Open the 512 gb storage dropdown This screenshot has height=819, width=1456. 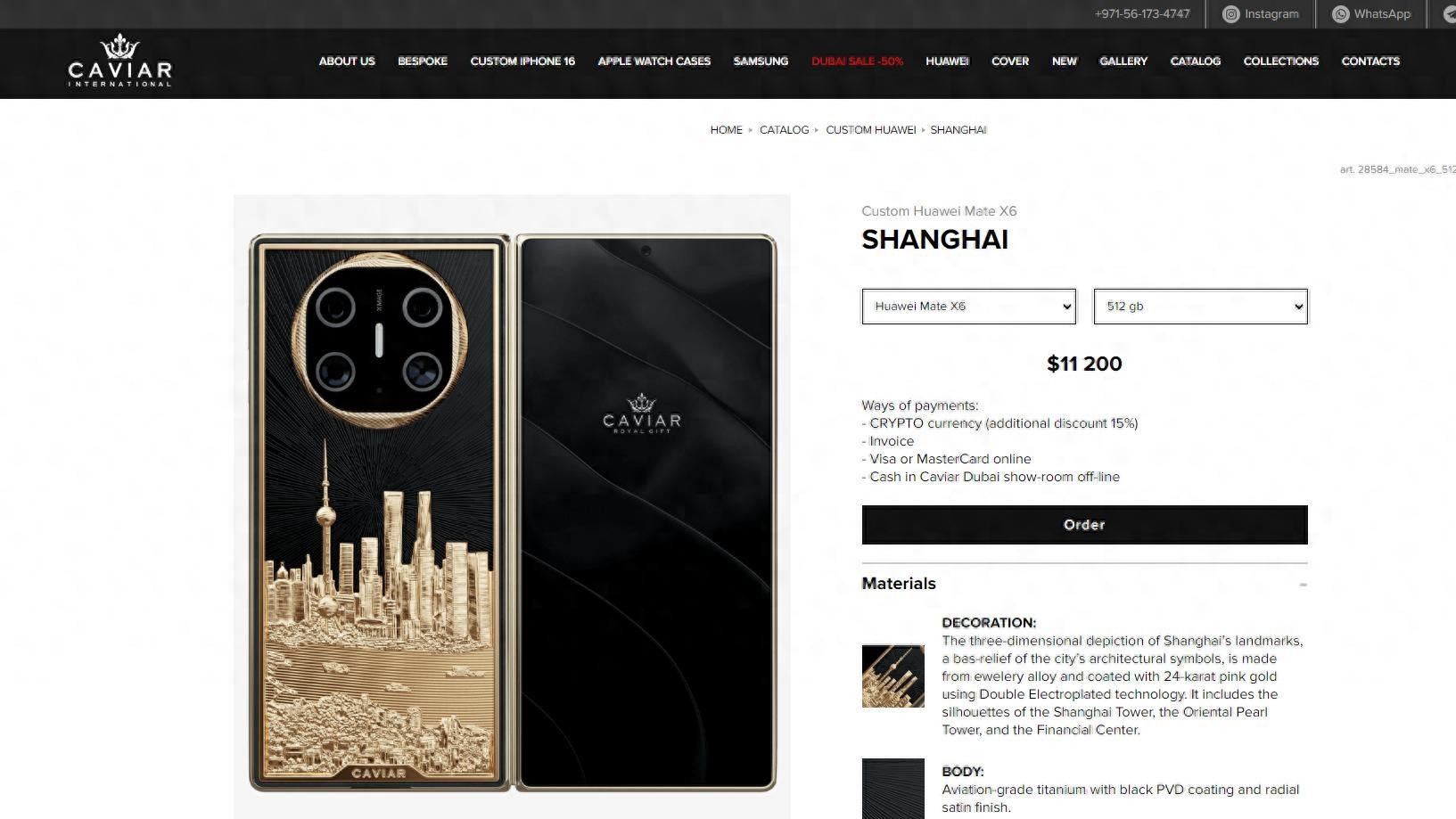(1200, 307)
